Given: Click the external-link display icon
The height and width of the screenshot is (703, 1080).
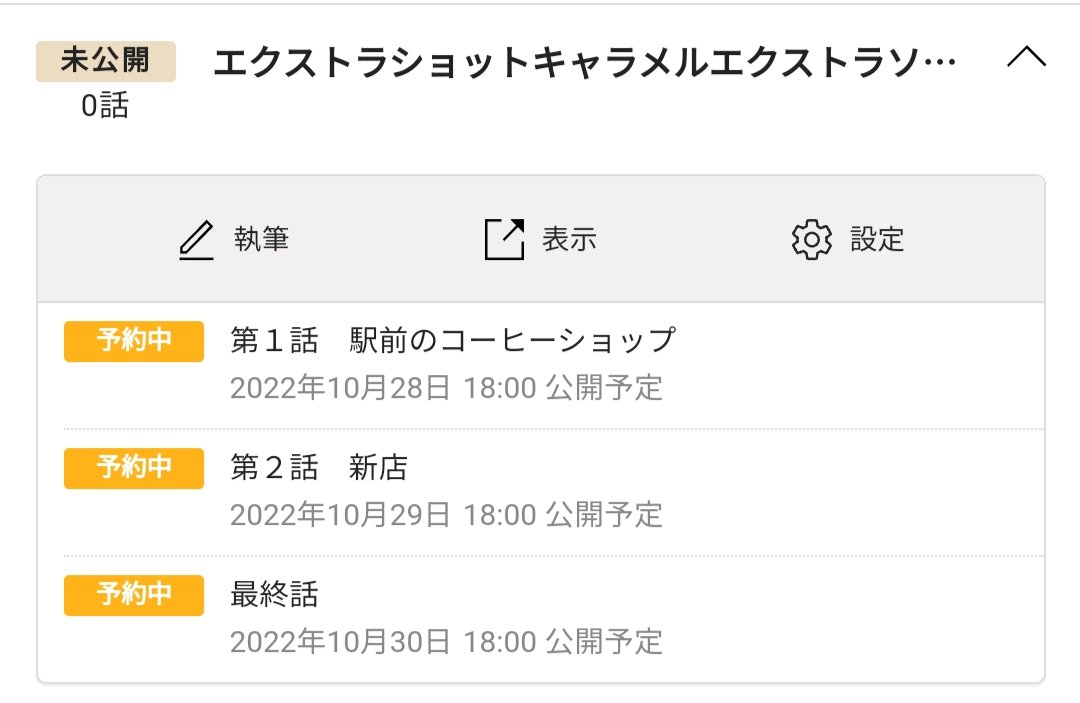Looking at the screenshot, I should [504, 240].
